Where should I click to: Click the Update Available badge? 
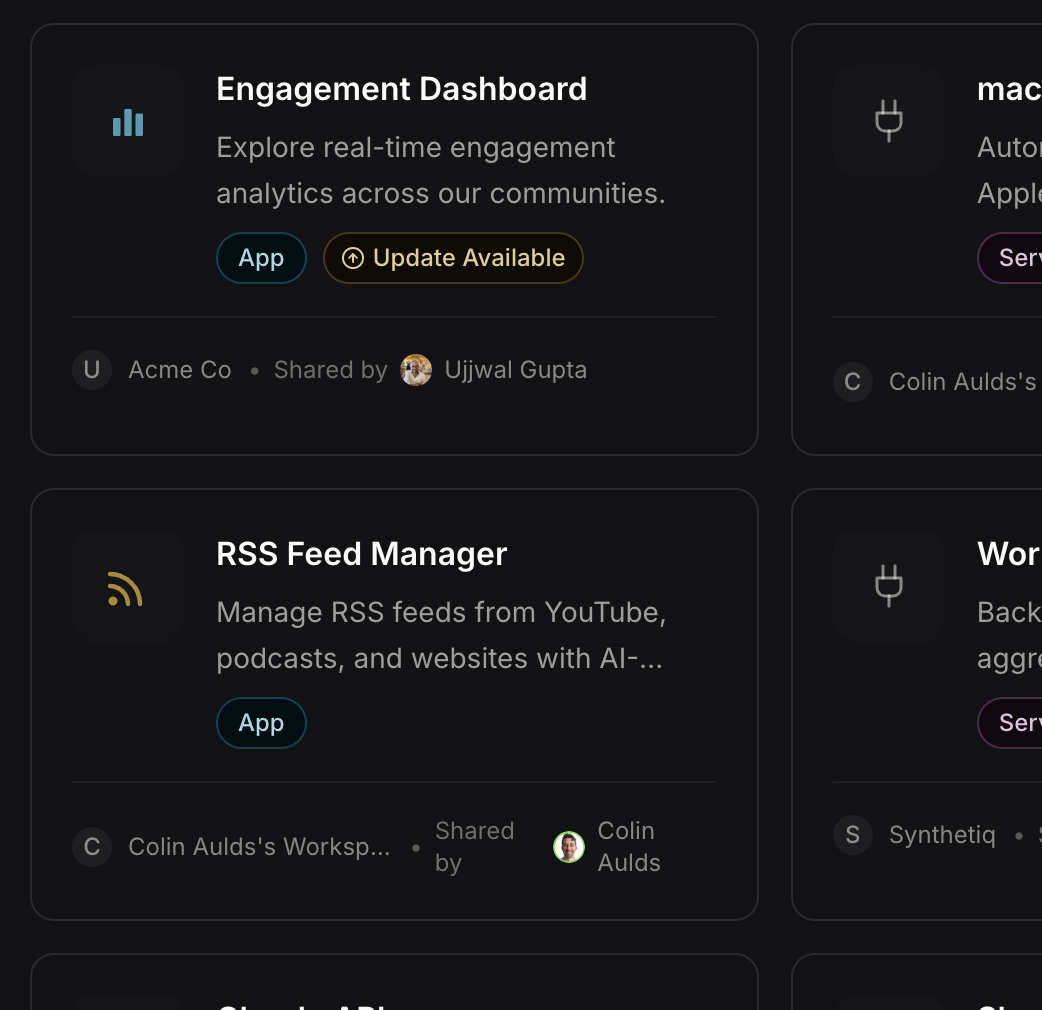coord(453,258)
